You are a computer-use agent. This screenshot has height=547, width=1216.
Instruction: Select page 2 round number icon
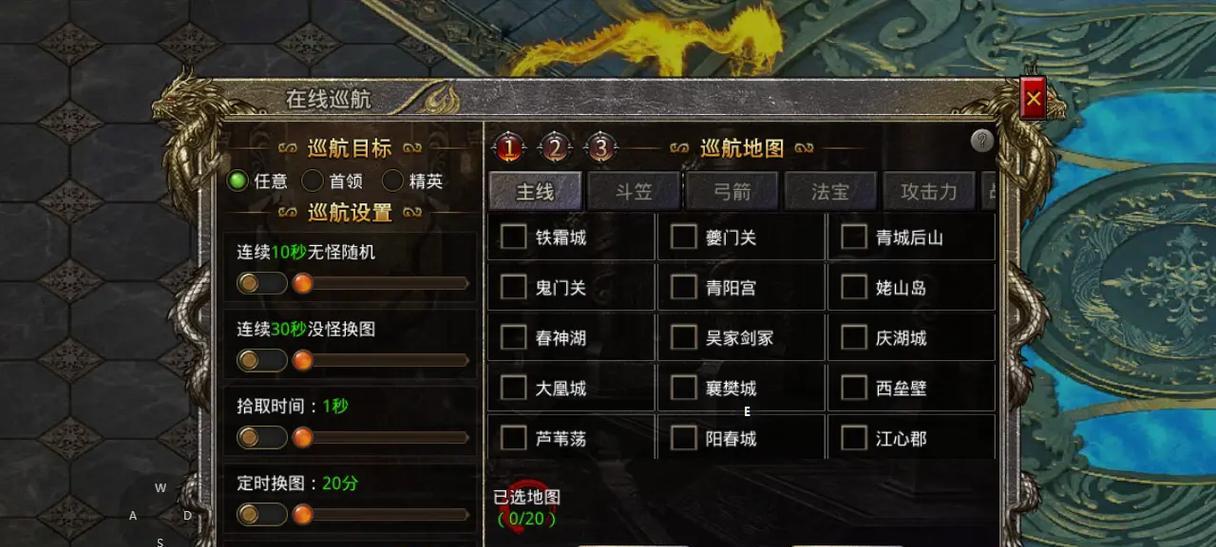tap(555, 149)
